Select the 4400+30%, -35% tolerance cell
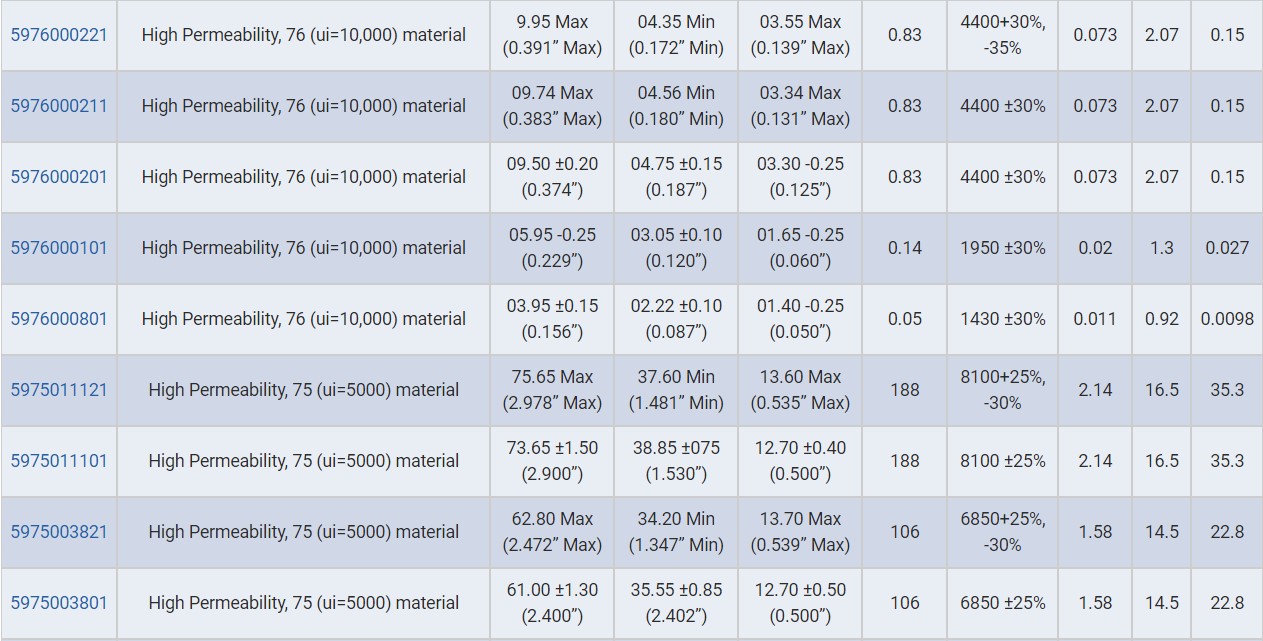This screenshot has width=1263, height=641. click(1002, 35)
